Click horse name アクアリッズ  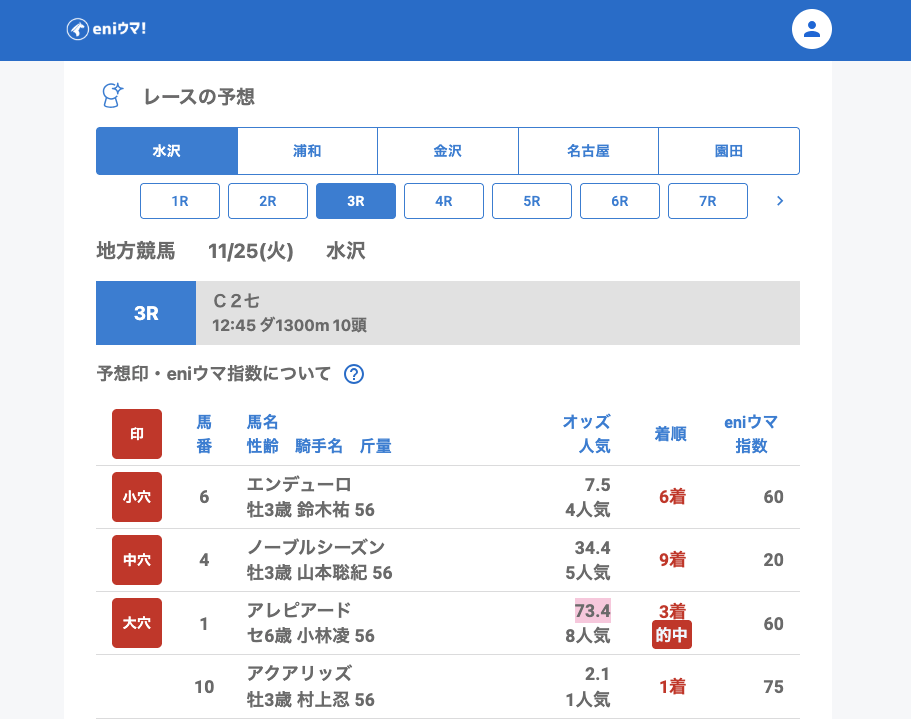click(299, 673)
